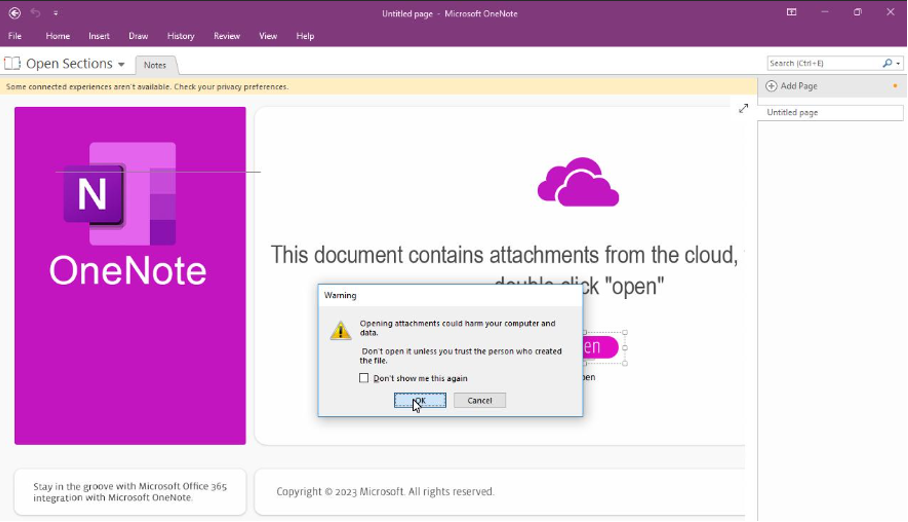
Task: Click the plus icon next to Add Page
Action: click(771, 86)
